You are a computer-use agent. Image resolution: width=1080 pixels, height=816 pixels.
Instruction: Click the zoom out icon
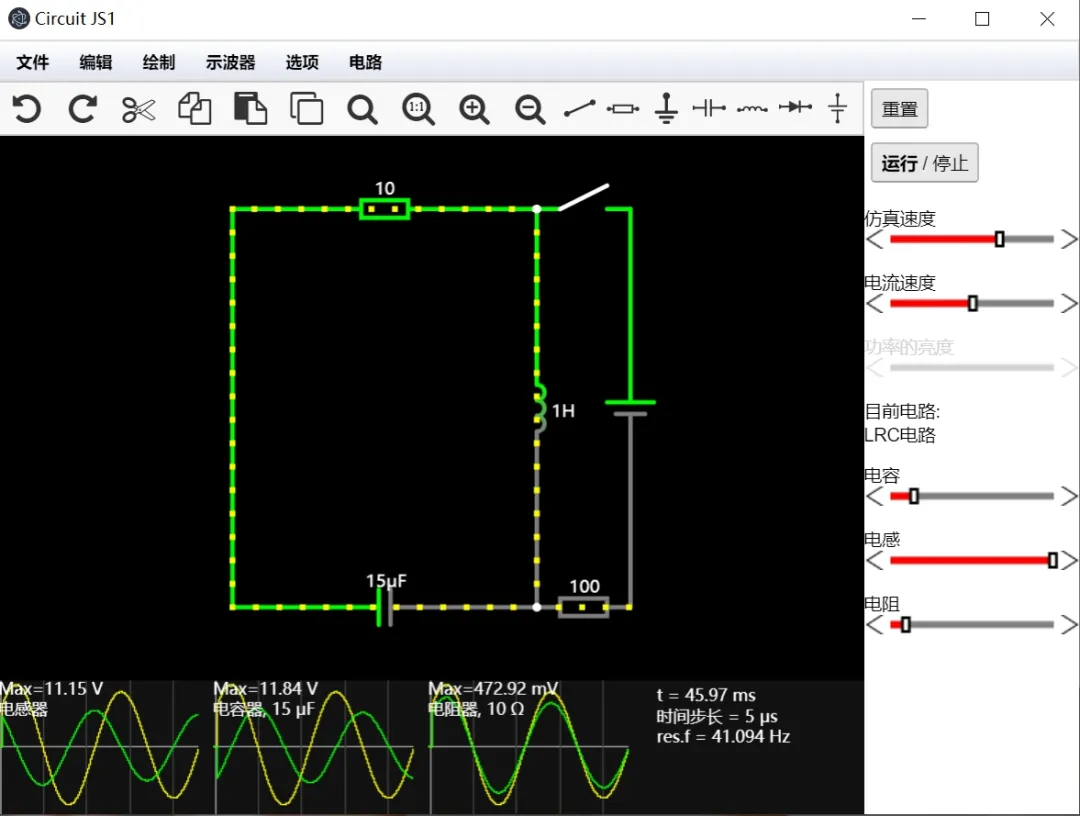530,109
